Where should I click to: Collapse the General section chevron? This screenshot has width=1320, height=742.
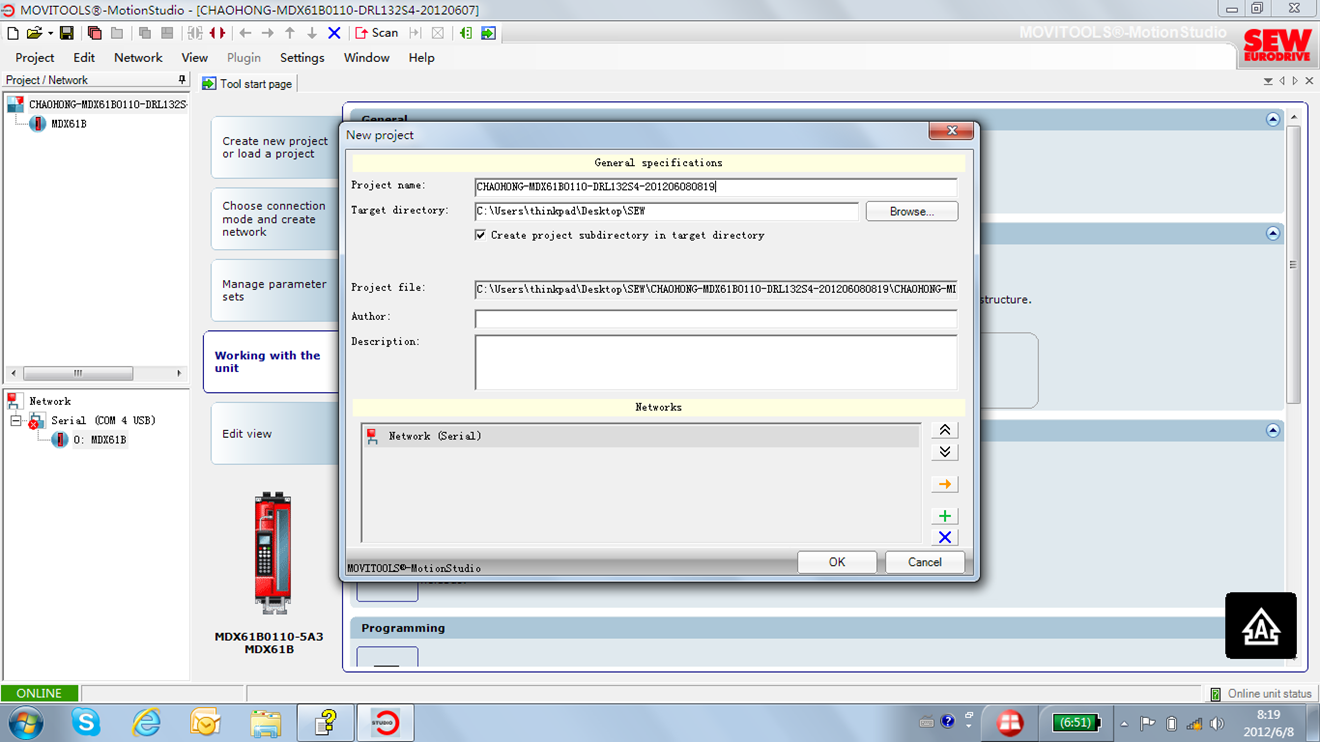[1272, 119]
